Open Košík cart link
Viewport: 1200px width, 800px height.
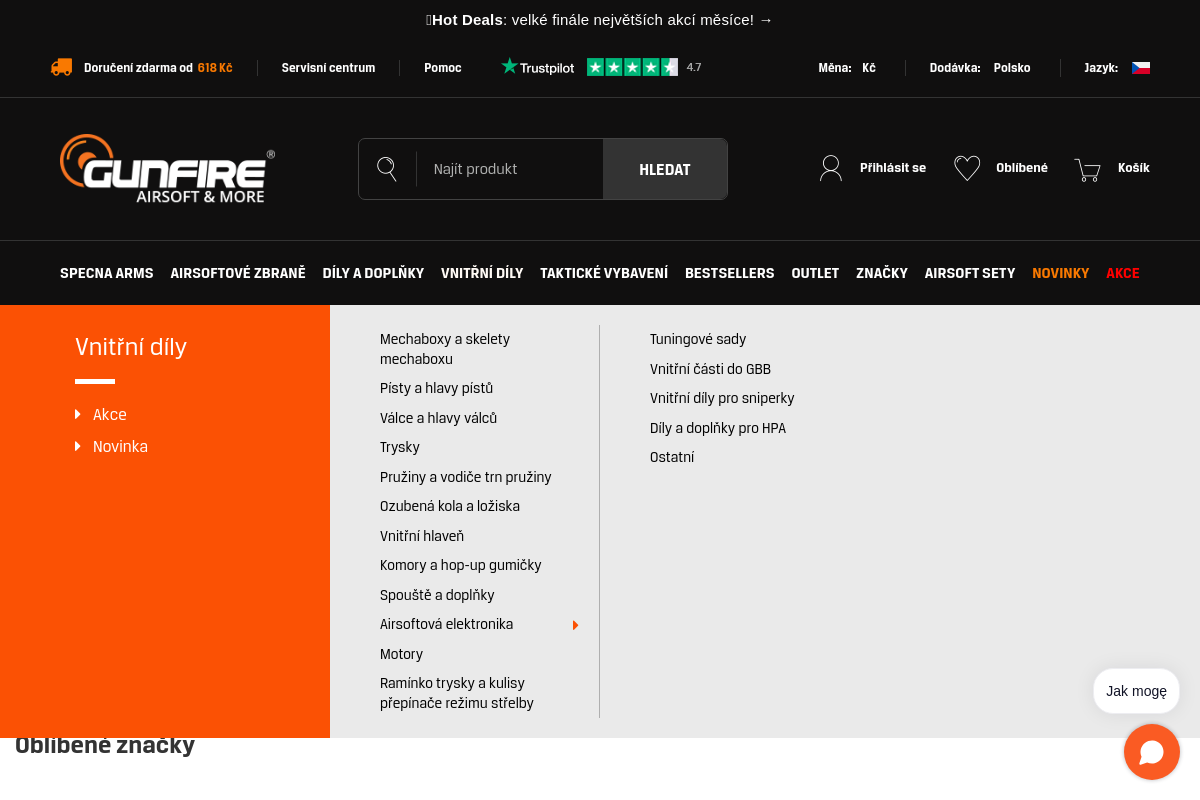1134,168
